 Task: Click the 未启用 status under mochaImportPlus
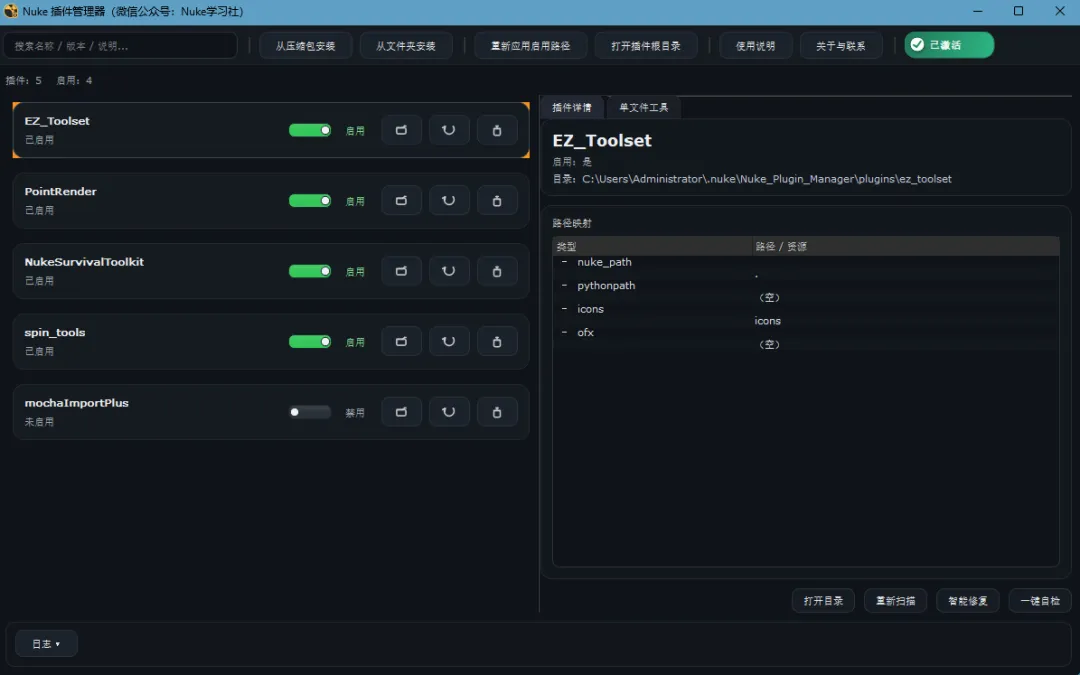tap(39, 422)
